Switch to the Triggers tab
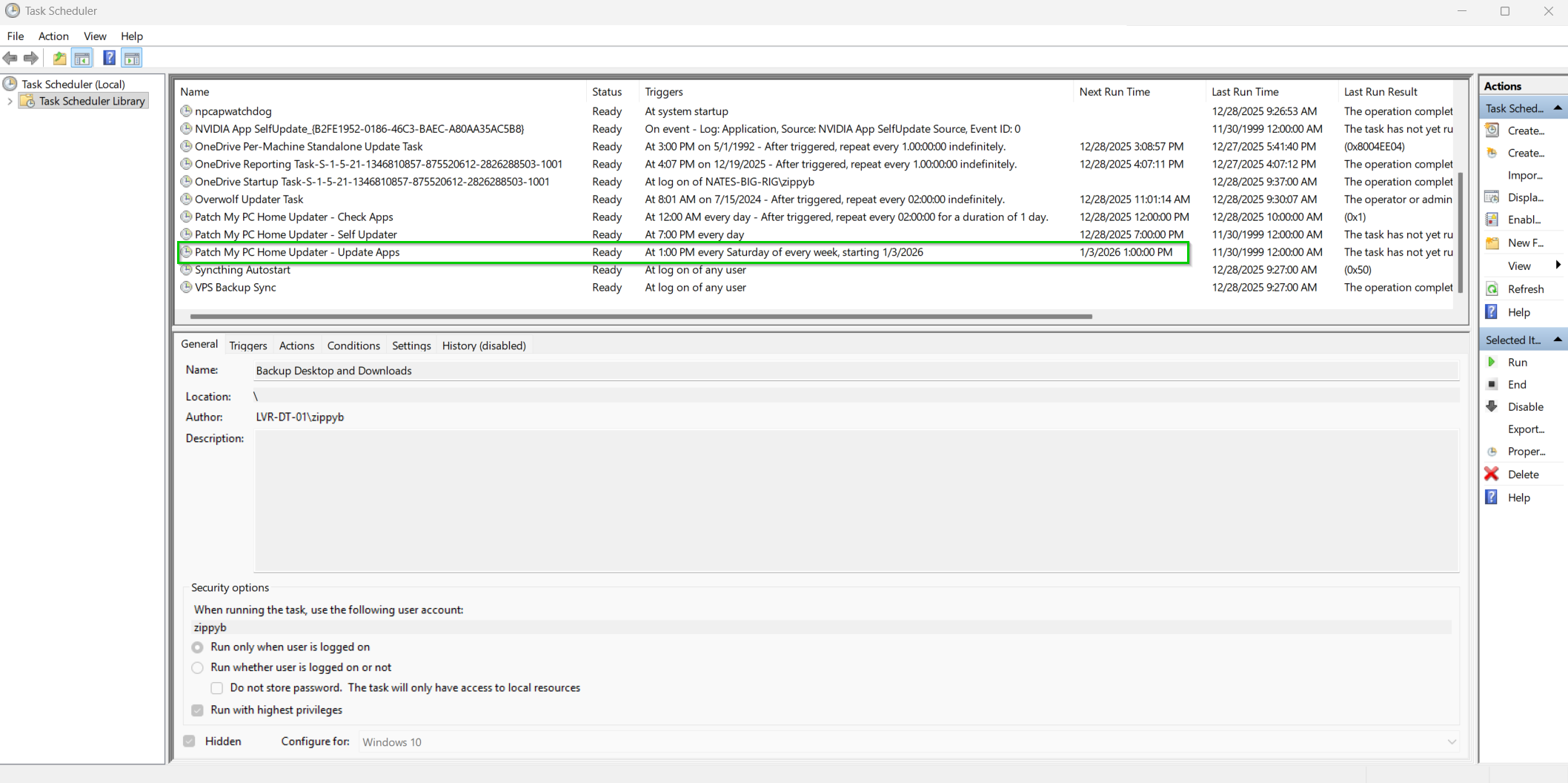Viewport: 1568px width, 783px height. pos(248,346)
